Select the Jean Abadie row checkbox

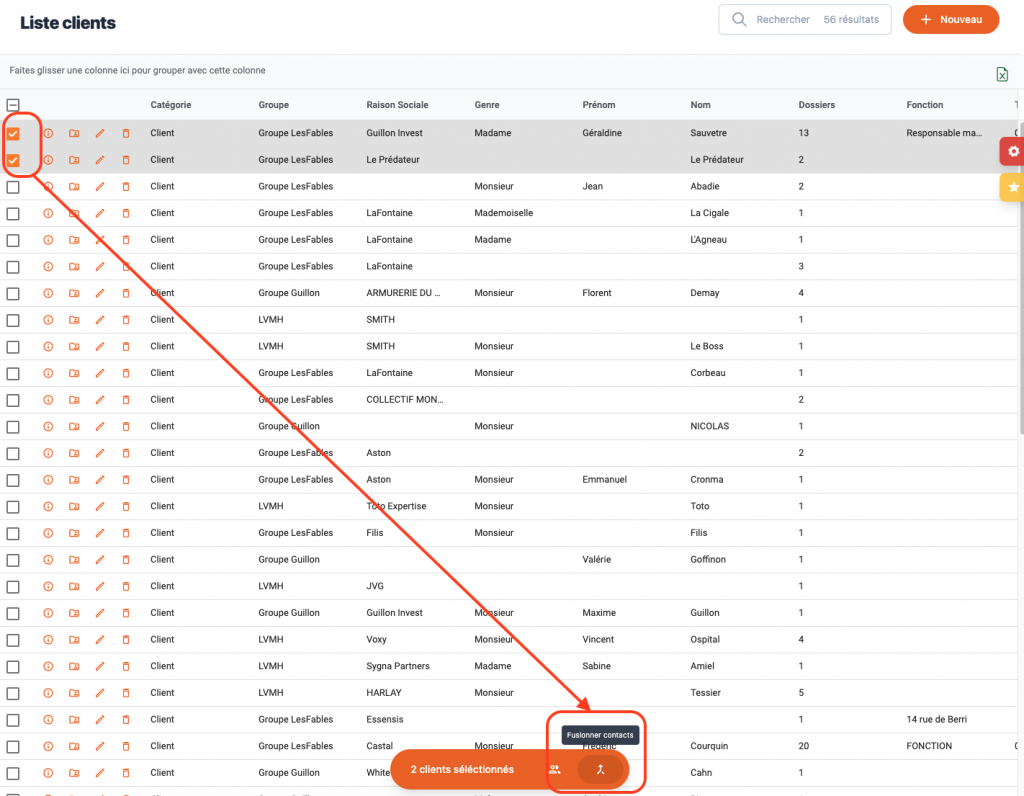click(13, 186)
